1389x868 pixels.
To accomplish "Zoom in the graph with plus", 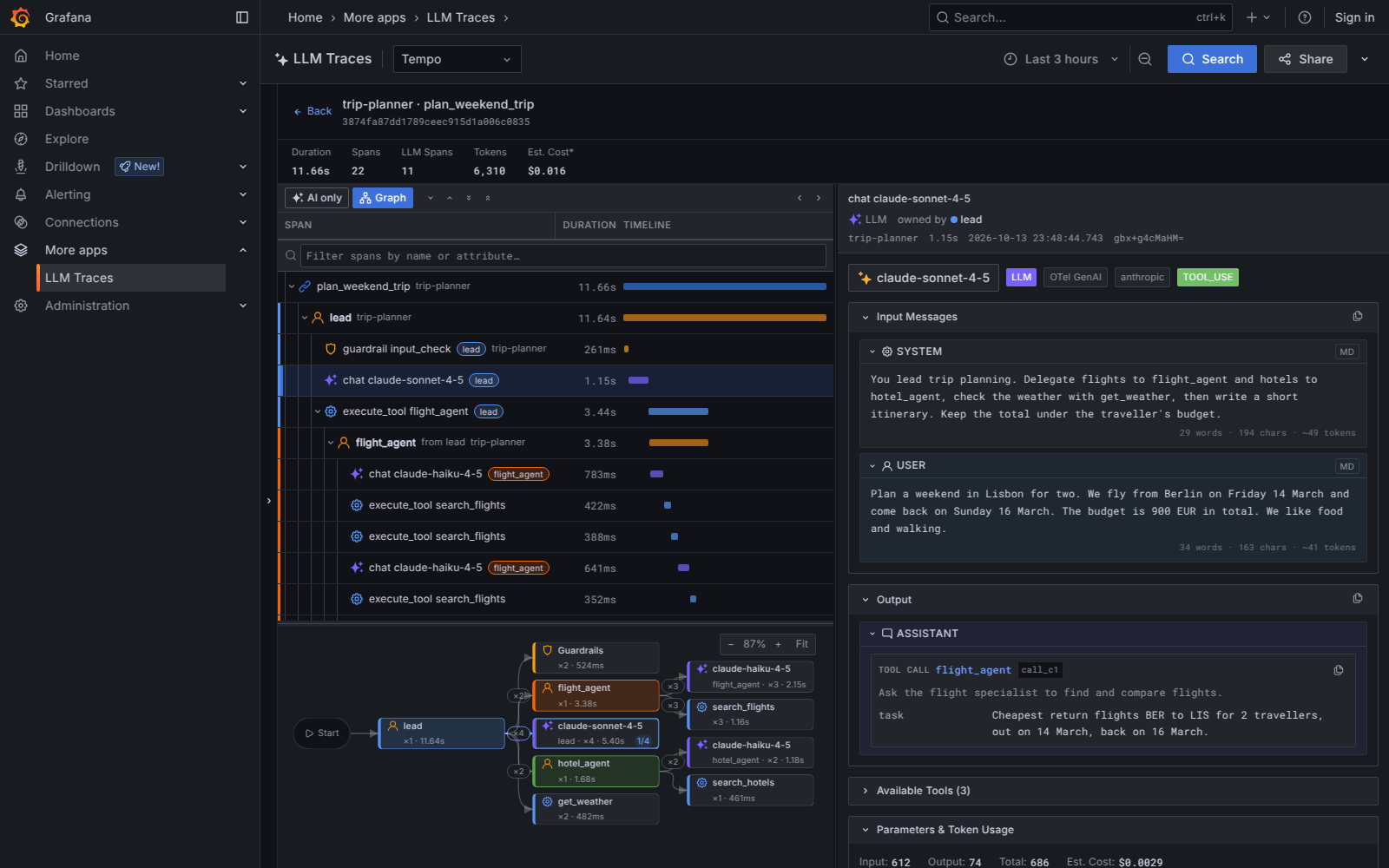I will (x=778, y=644).
